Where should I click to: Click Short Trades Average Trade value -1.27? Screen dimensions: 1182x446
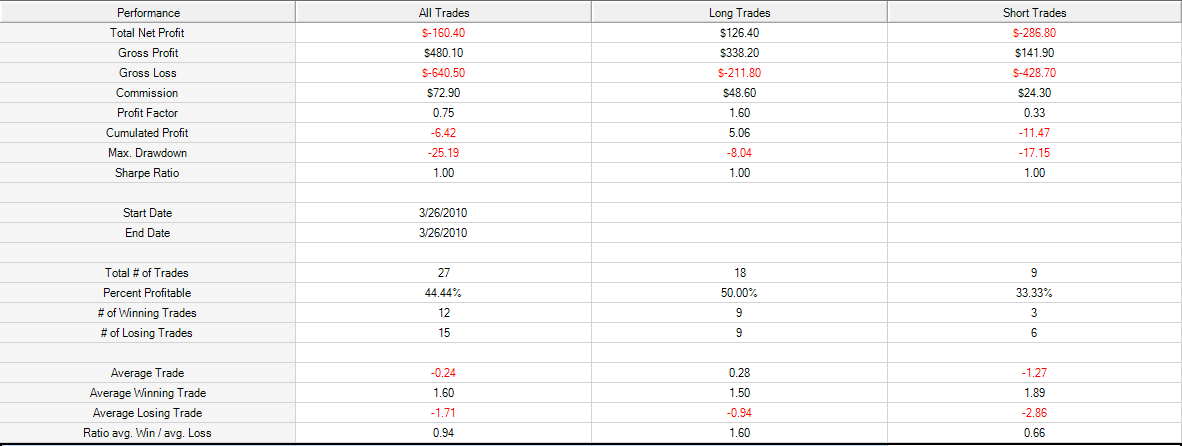pos(1035,372)
